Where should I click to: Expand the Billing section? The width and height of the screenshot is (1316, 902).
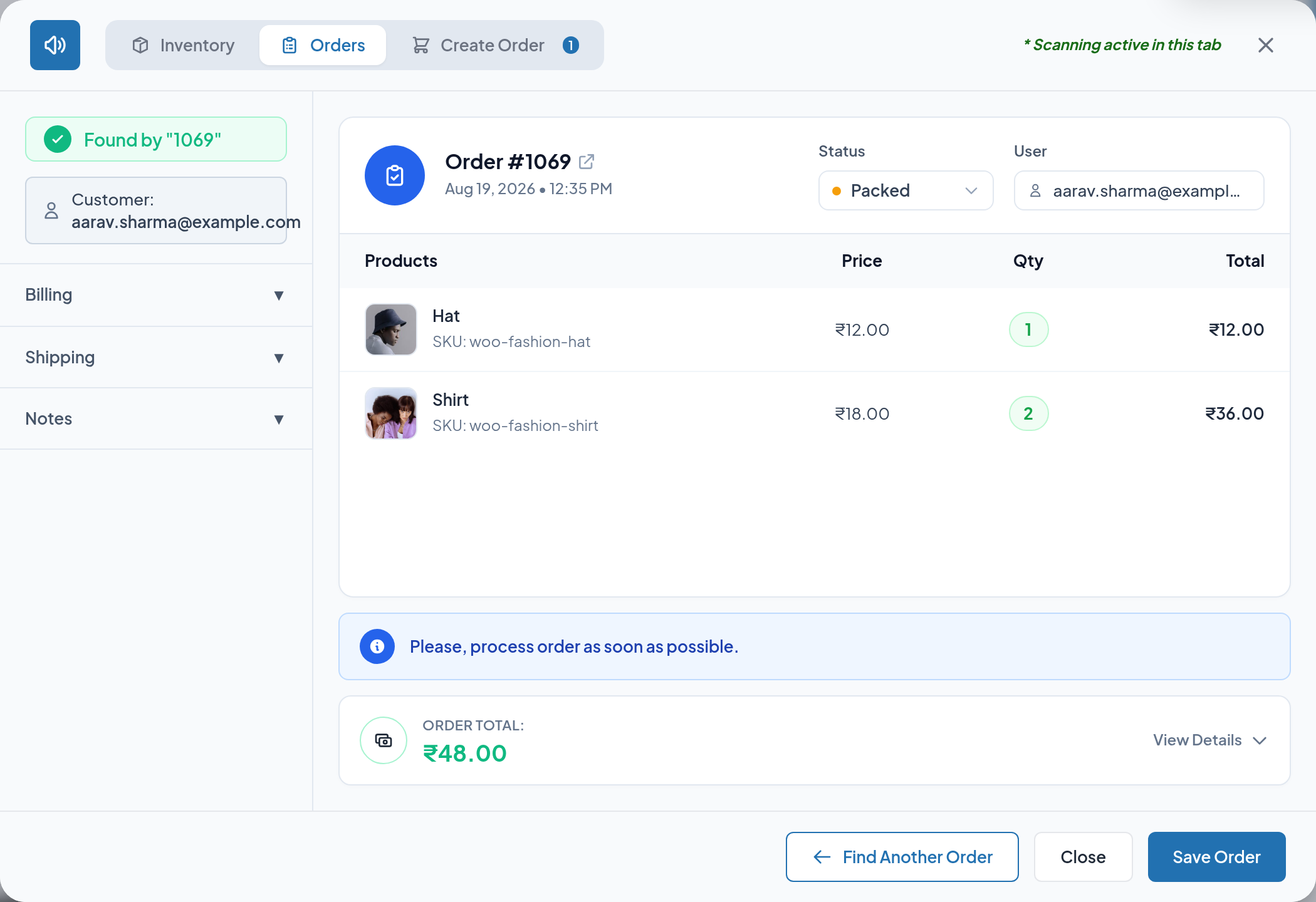coord(156,295)
